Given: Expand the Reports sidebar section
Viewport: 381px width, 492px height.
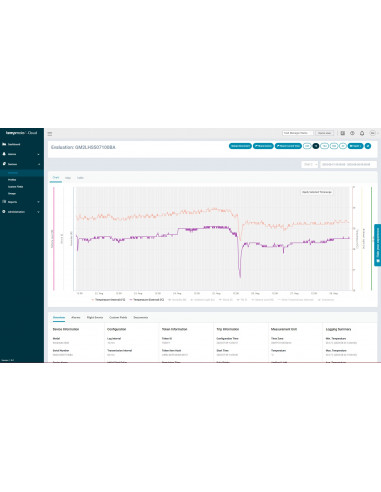Looking at the screenshot, I should 22,202.
